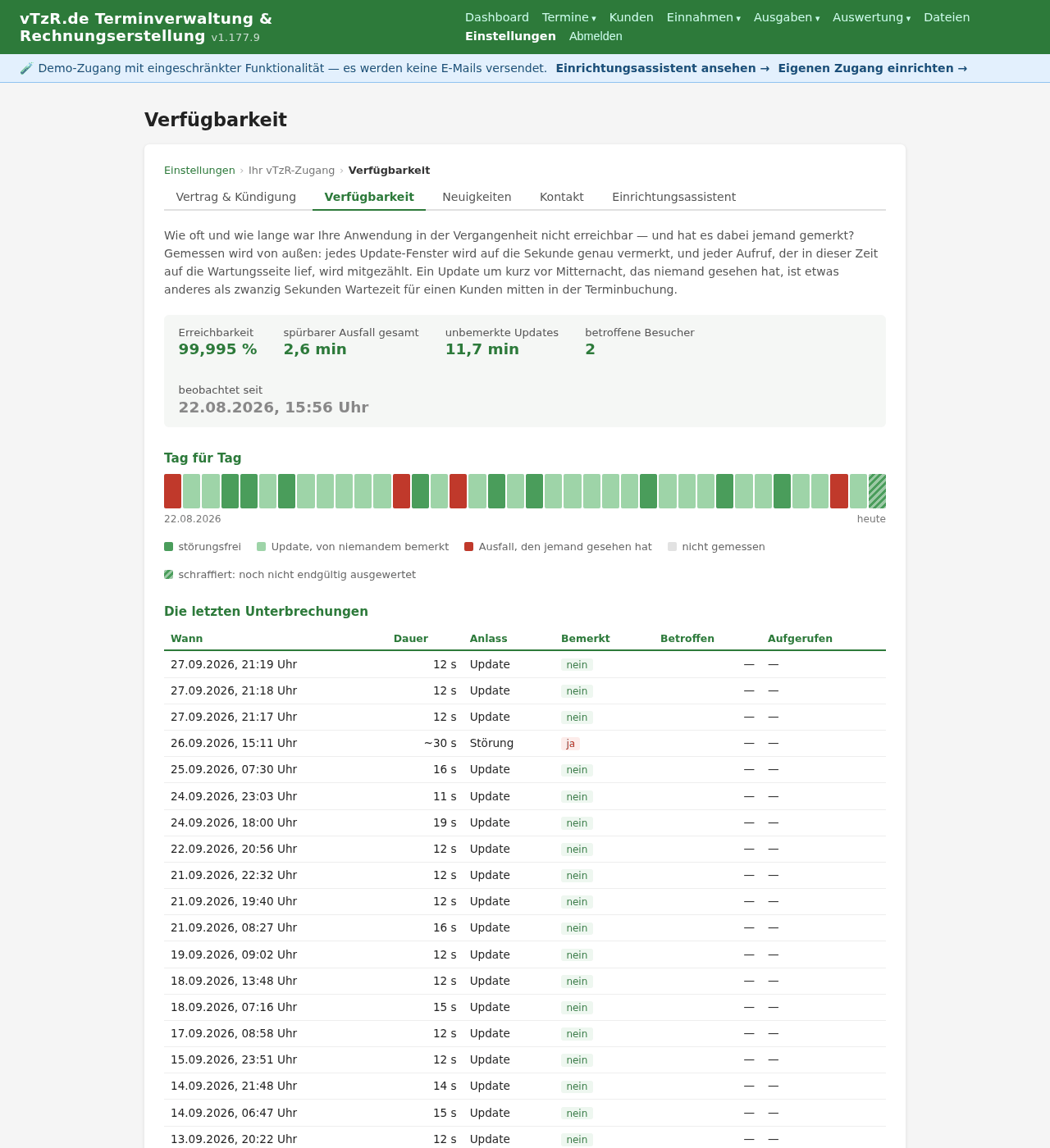Screen dimensions: 1050x1148
Task: Click the 11 s duration value
Action: coord(445,796)
